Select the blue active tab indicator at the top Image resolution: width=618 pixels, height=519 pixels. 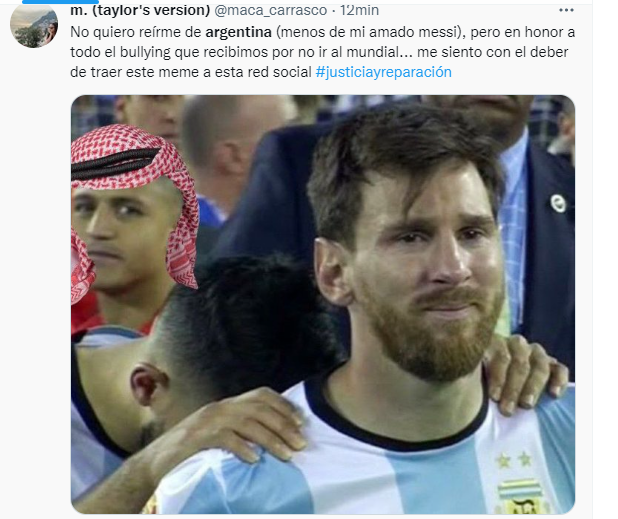tap(60, 2)
